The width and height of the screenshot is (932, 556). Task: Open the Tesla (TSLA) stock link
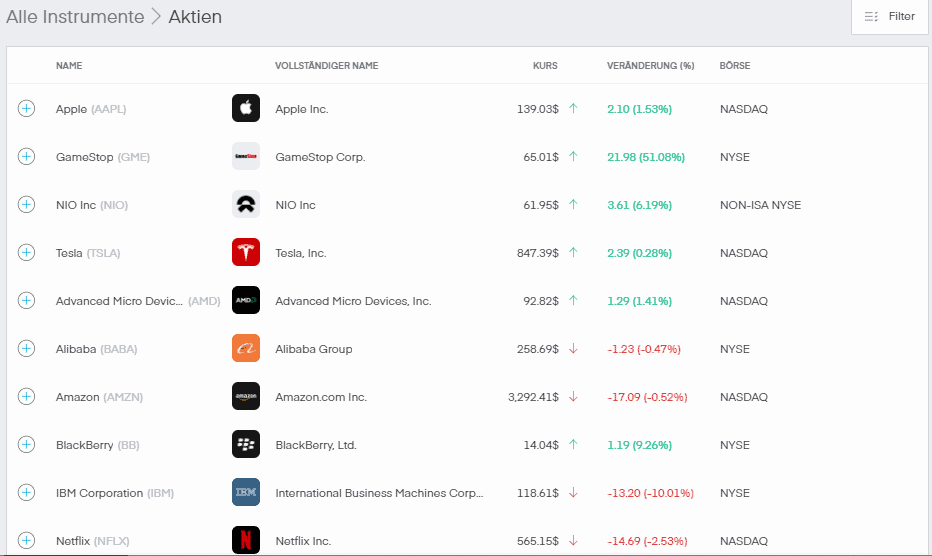click(x=88, y=253)
